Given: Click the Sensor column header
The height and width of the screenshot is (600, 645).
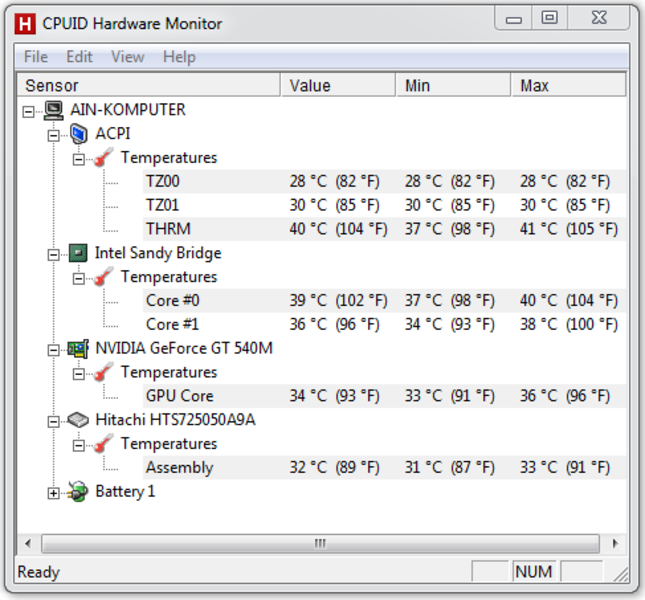Looking at the screenshot, I should pyautogui.click(x=150, y=86).
